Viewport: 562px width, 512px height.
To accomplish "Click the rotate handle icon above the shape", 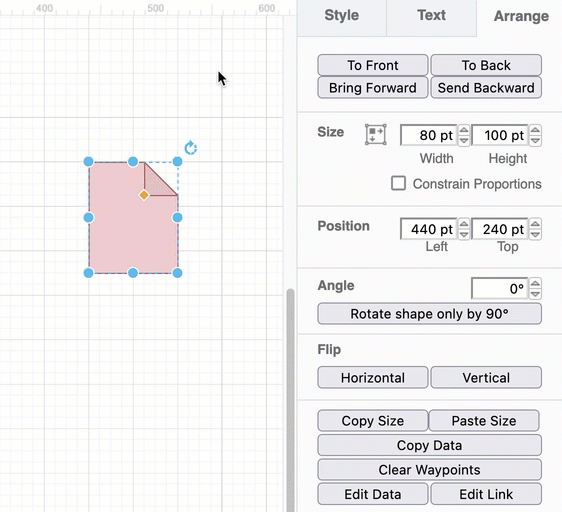I will [x=191, y=148].
